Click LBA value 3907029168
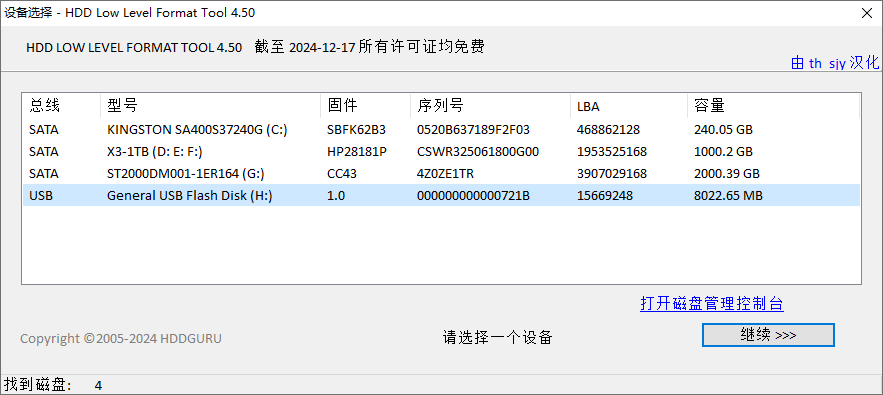883x395 pixels. point(612,174)
